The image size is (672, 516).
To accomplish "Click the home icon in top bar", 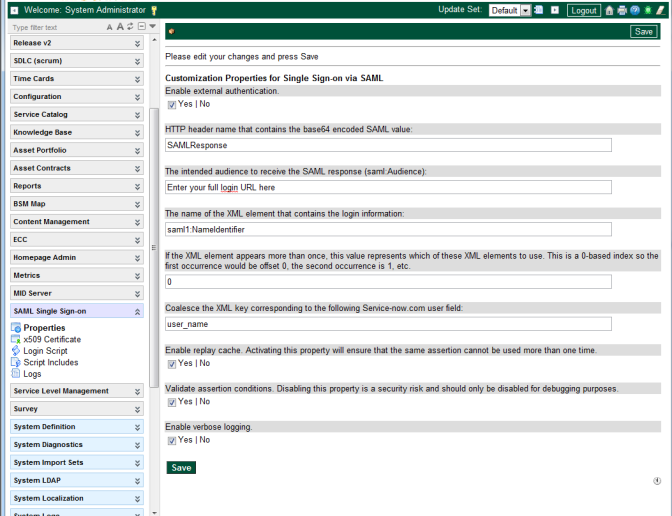I will coord(610,10).
